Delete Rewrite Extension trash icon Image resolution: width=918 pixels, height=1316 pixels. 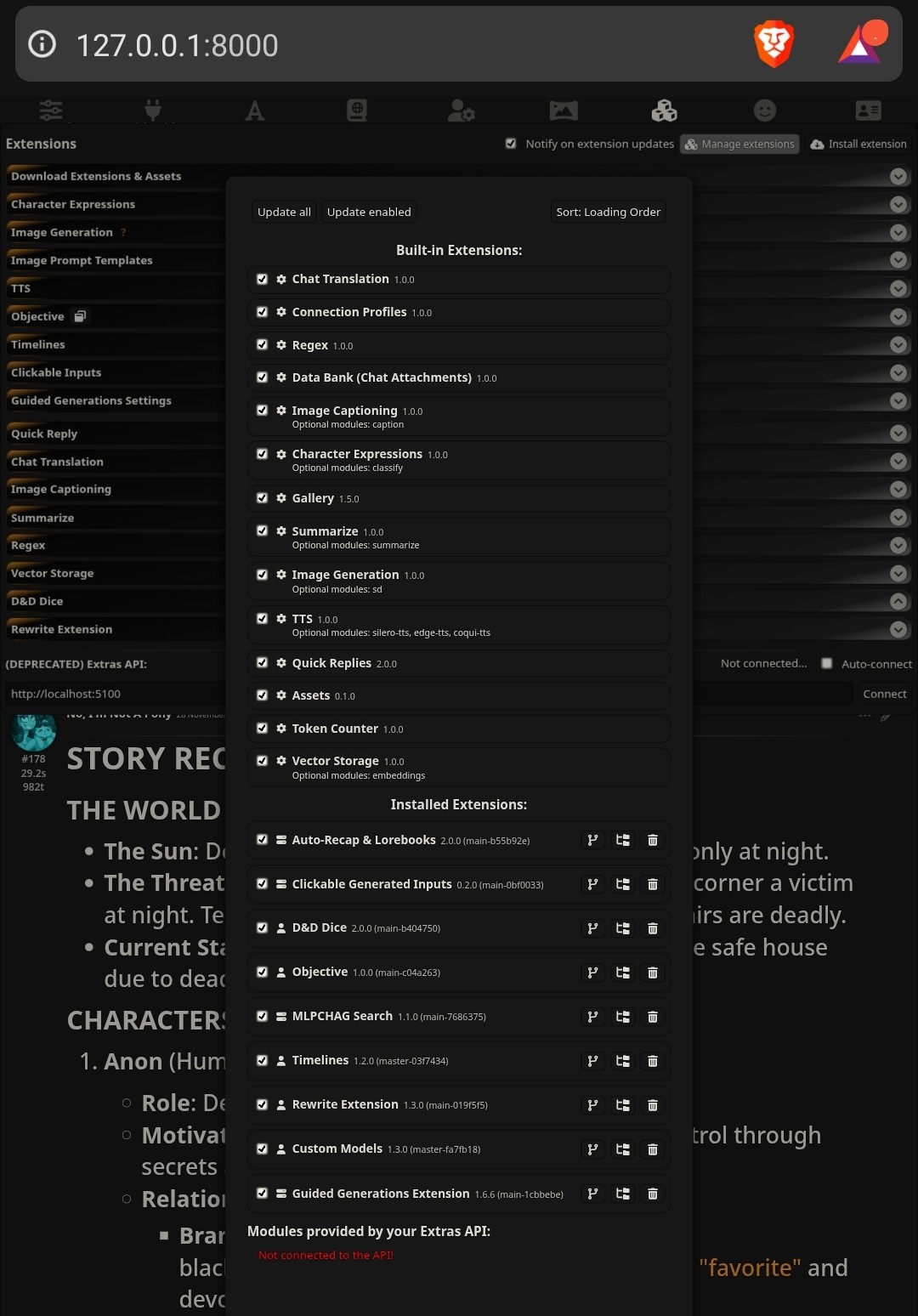click(x=653, y=1105)
